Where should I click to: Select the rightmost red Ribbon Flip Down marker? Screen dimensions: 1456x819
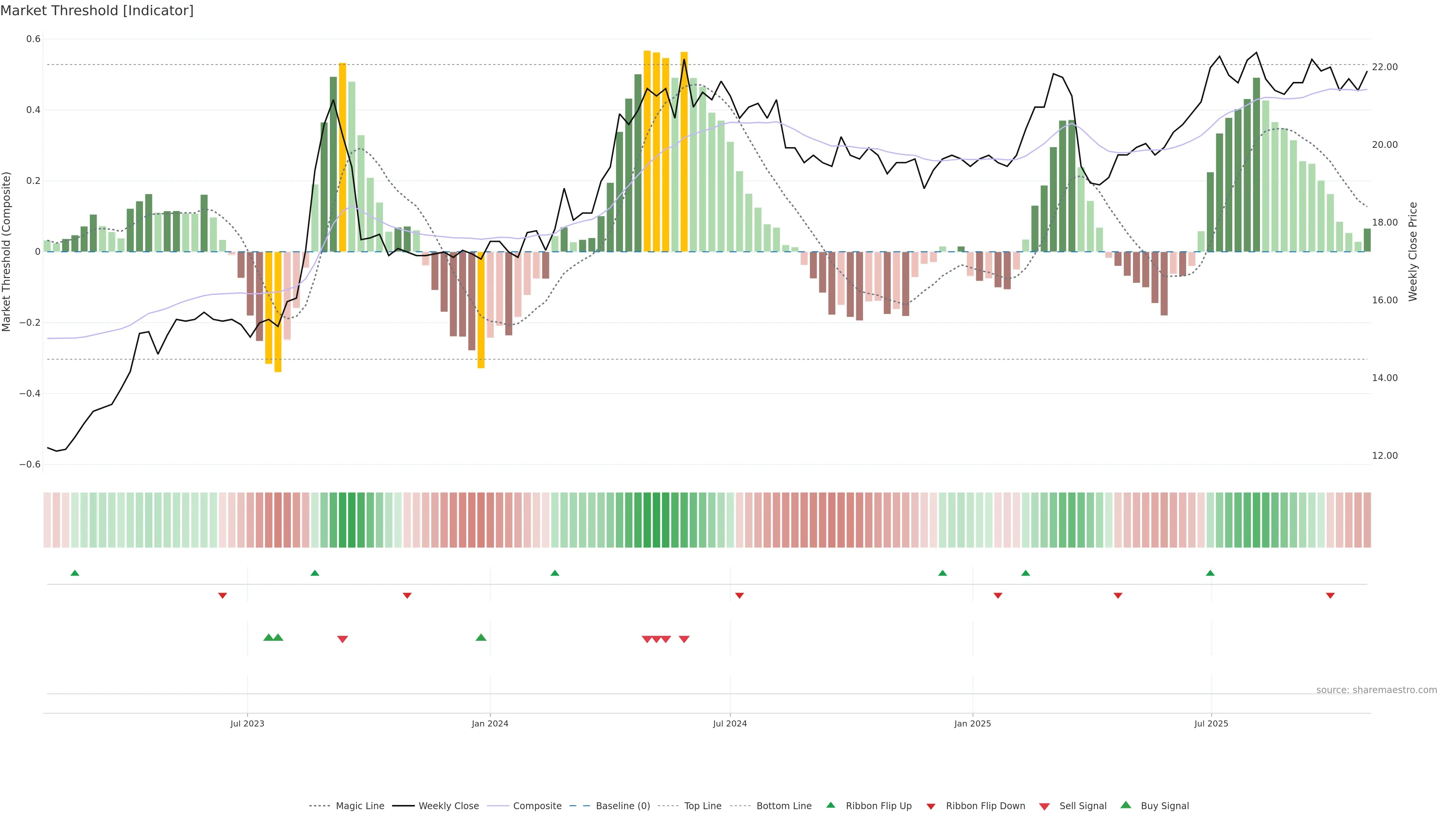coord(1330,596)
